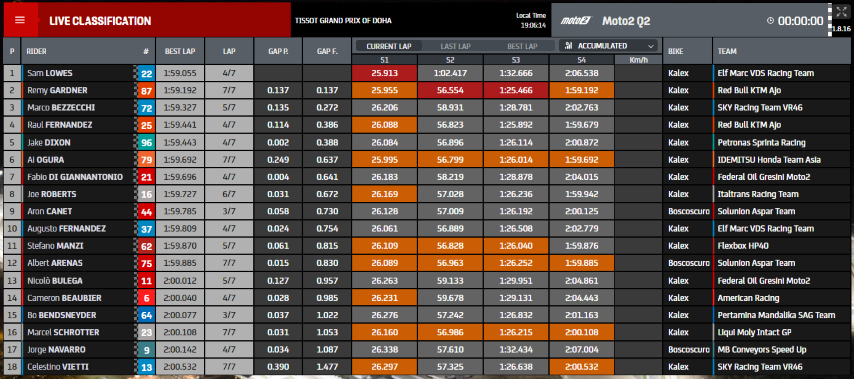Click the Km/h column header
This screenshot has height=379, width=854.
[638, 60]
